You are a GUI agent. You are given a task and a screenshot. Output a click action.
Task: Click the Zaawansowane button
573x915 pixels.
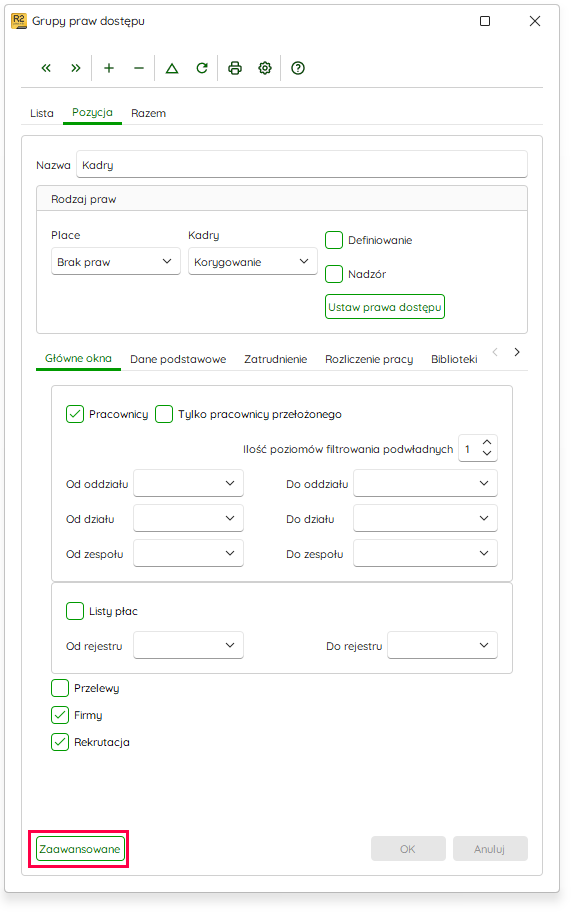coord(80,849)
